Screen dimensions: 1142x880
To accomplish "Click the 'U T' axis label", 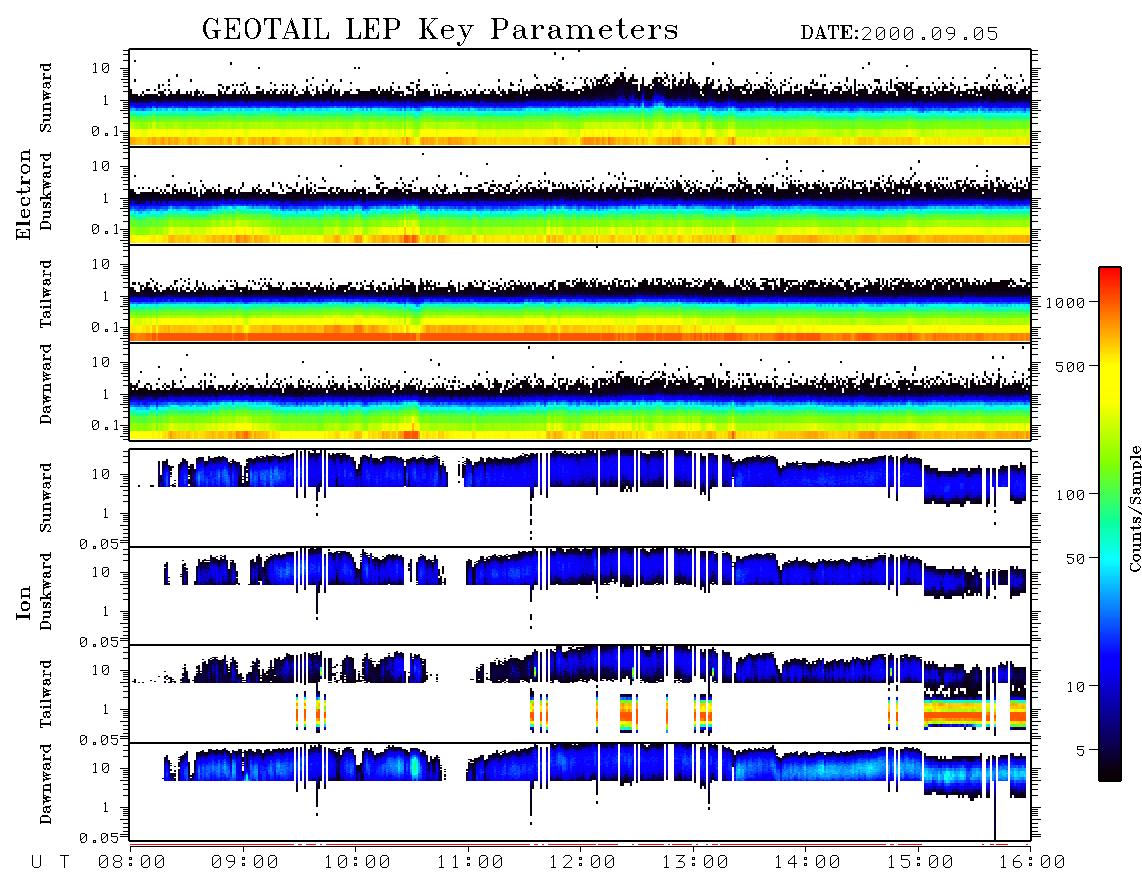I will point(50,862).
